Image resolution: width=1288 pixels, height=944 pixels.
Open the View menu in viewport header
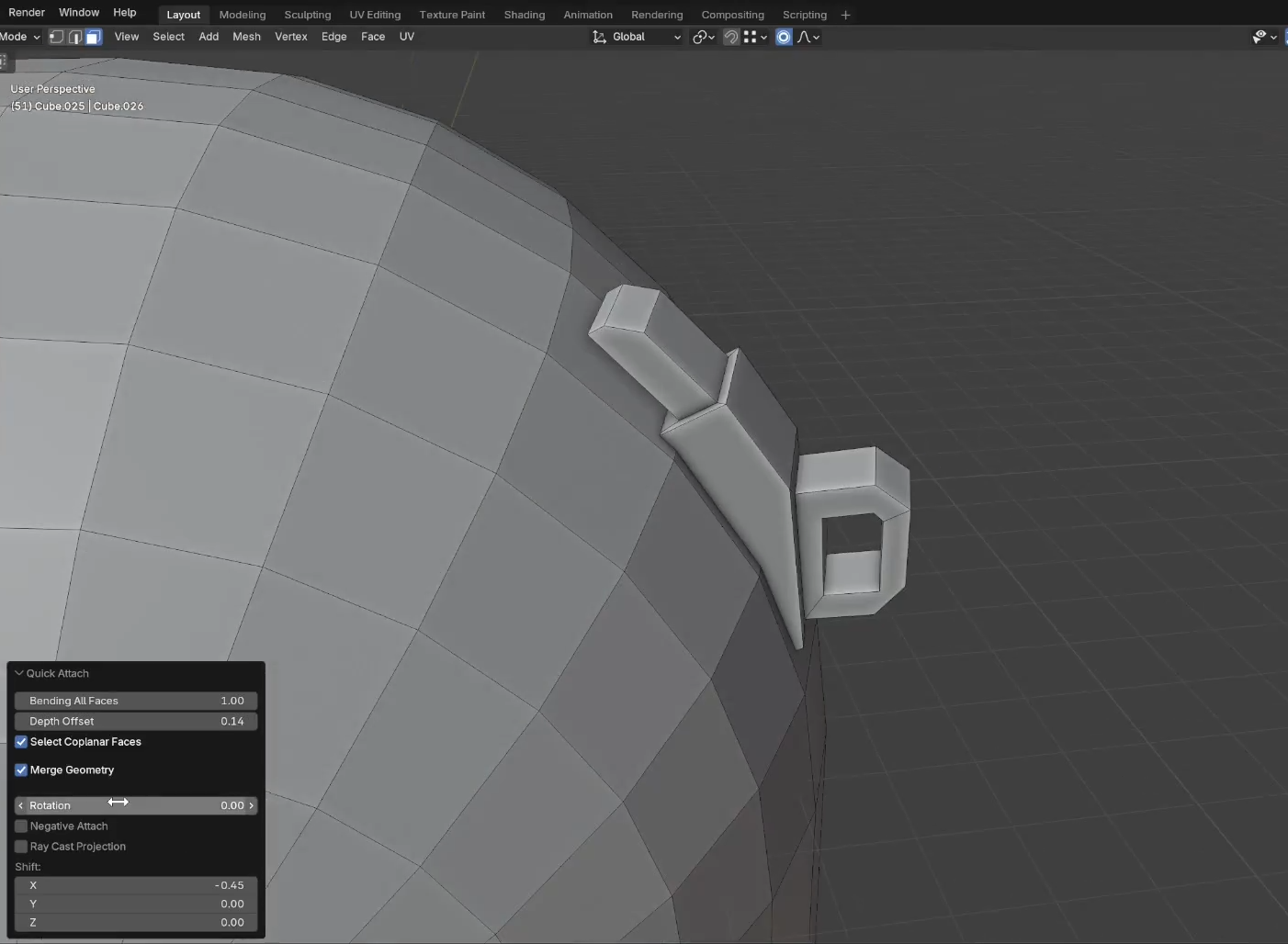[x=127, y=37]
